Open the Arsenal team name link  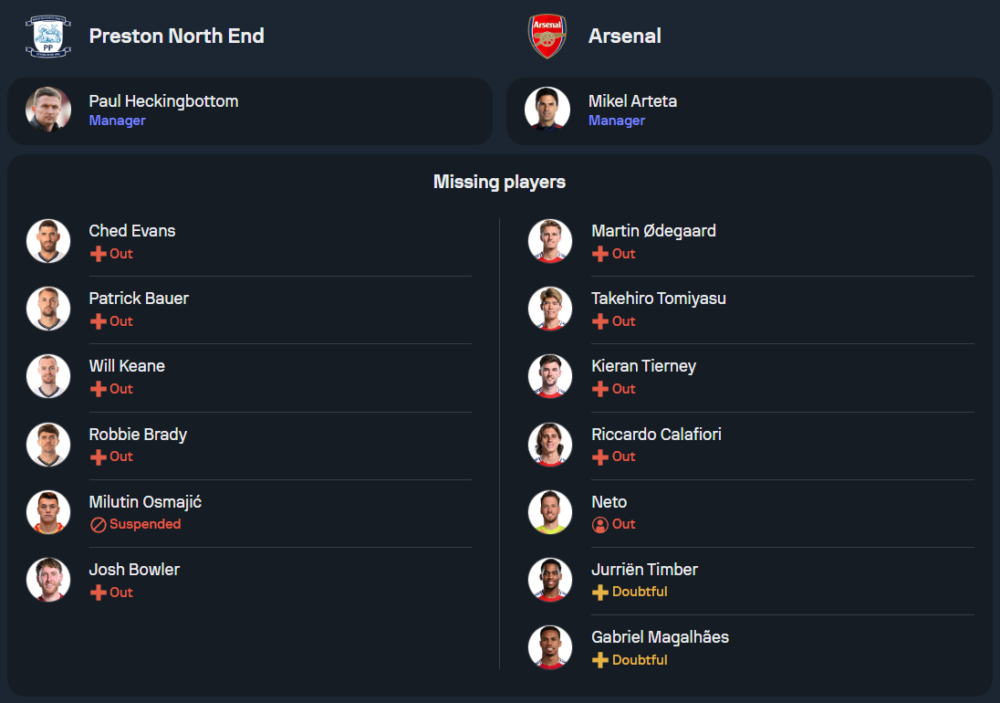[625, 36]
